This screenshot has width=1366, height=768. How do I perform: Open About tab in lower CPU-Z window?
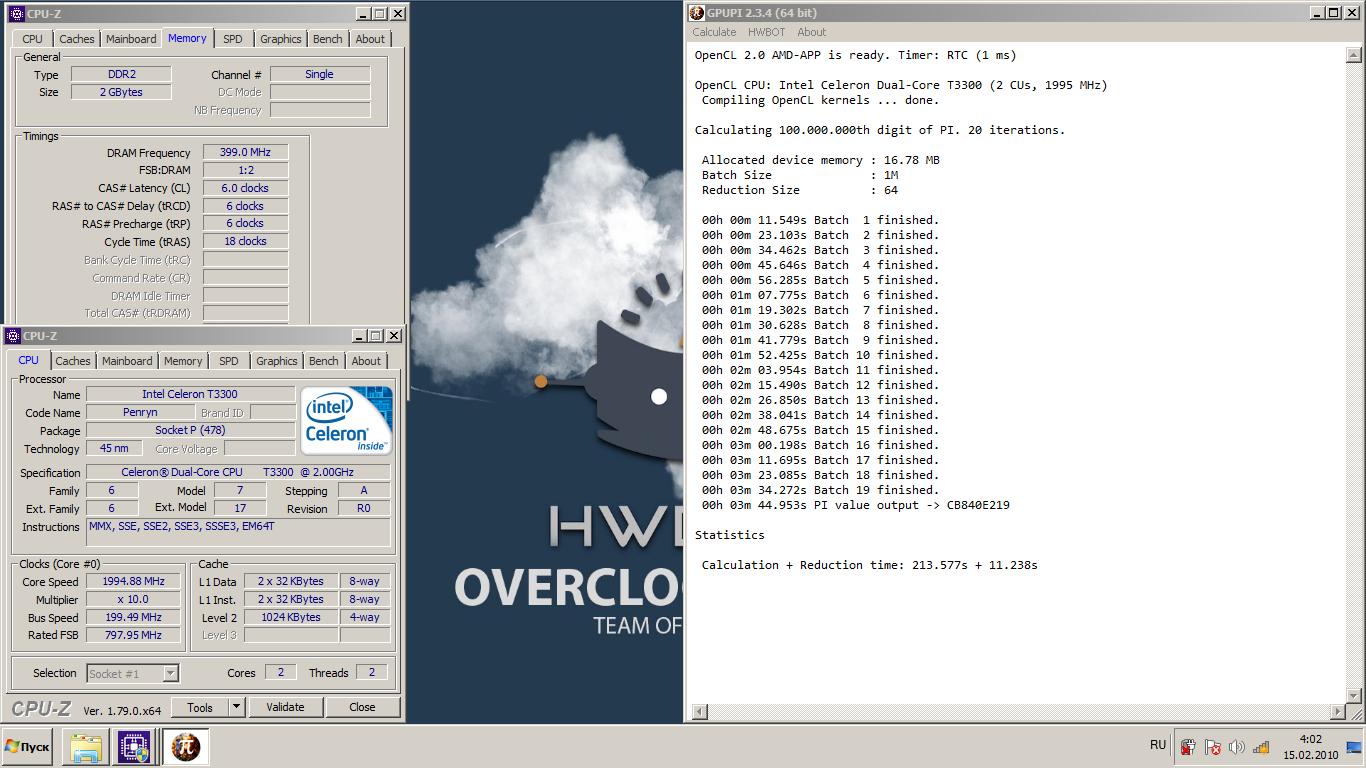tap(366, 361)
